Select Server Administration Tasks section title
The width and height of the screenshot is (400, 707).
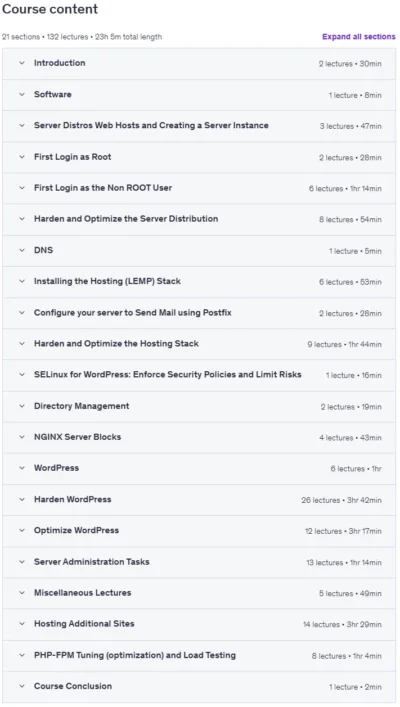click(x=92, y=562)
